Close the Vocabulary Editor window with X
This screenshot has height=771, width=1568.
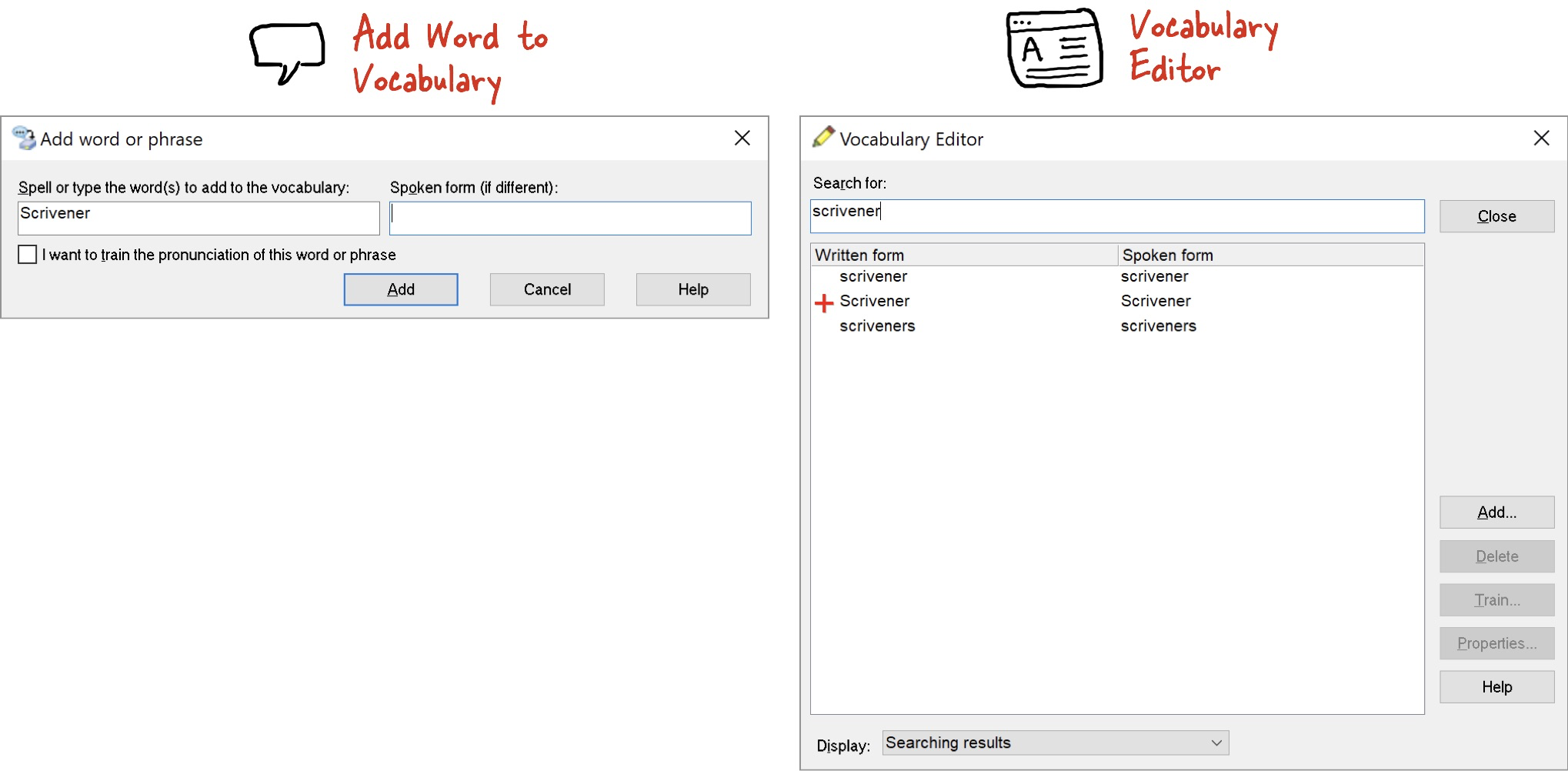pos(1541,139)
